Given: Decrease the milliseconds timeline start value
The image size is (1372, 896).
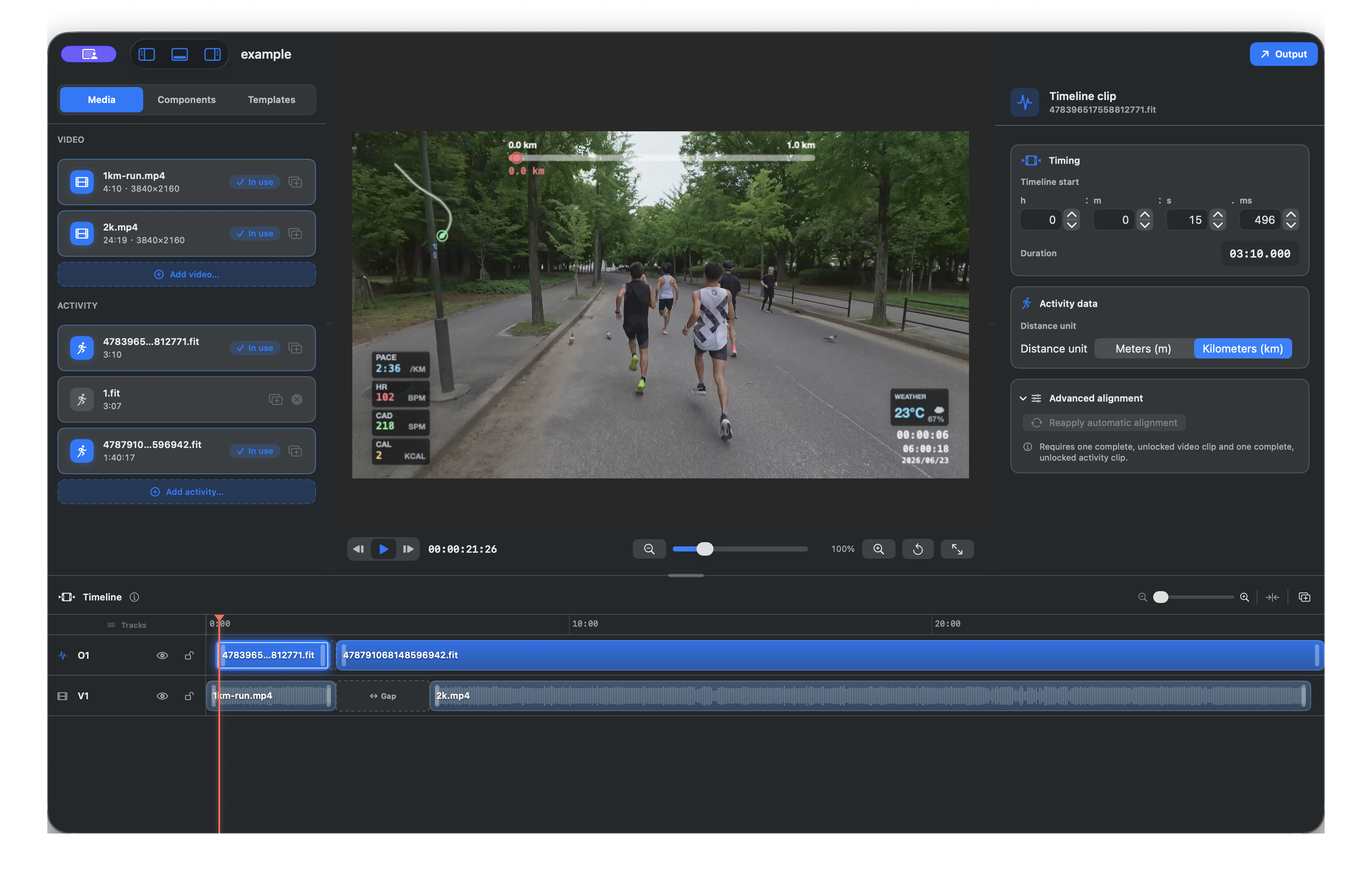Looking at the screenshot, I should pos(1291,225).
